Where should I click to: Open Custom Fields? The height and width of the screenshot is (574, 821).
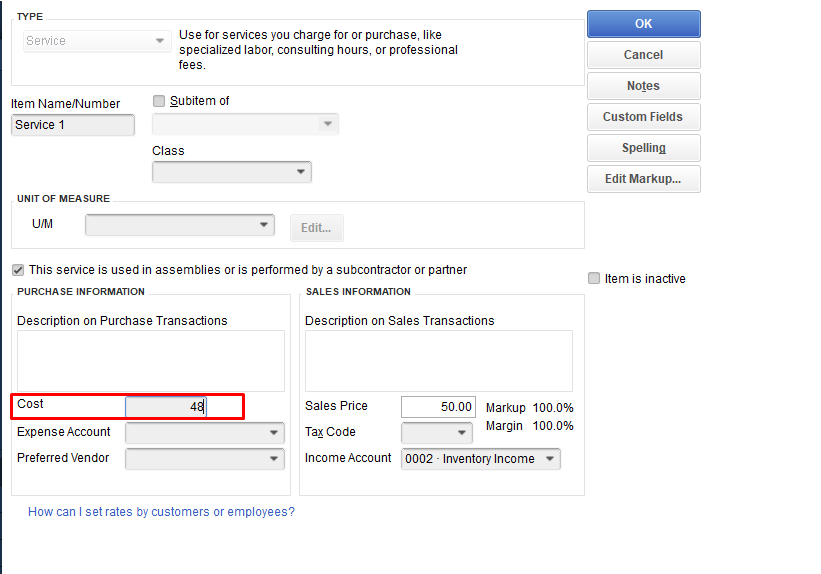pyautogui.click(x=643, y=117)
